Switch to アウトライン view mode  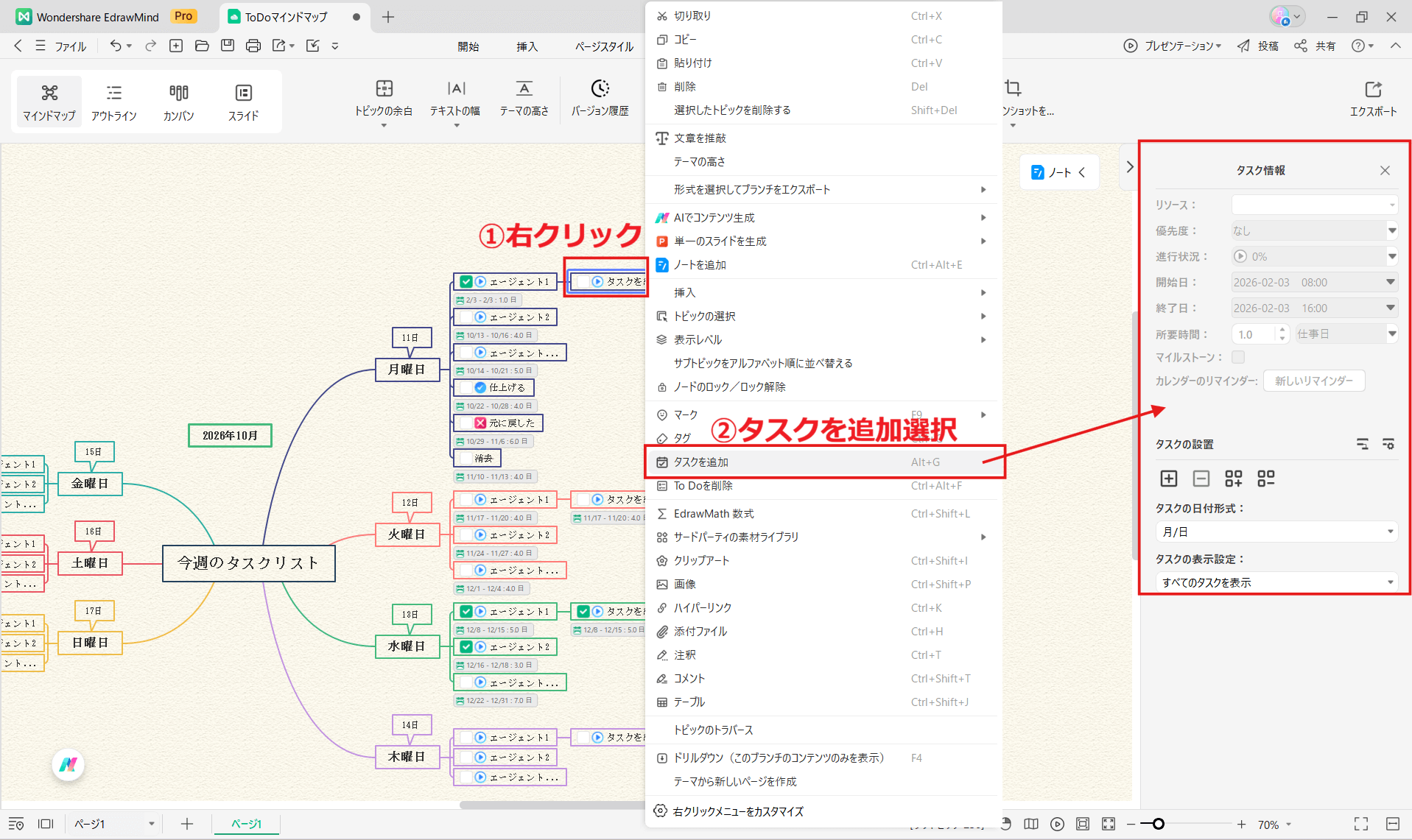pos(113,101)
